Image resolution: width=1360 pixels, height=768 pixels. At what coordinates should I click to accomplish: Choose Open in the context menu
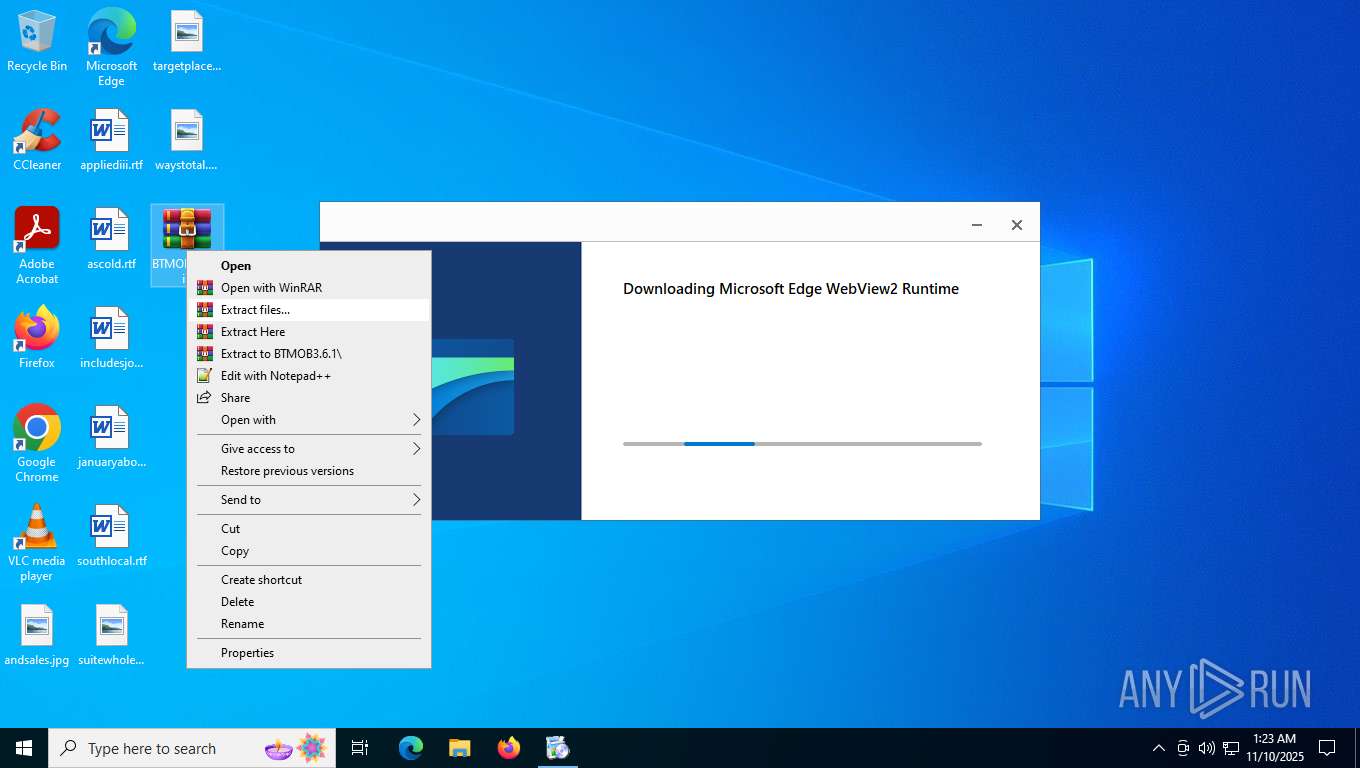pyautogui.click(x=309, y=266)
